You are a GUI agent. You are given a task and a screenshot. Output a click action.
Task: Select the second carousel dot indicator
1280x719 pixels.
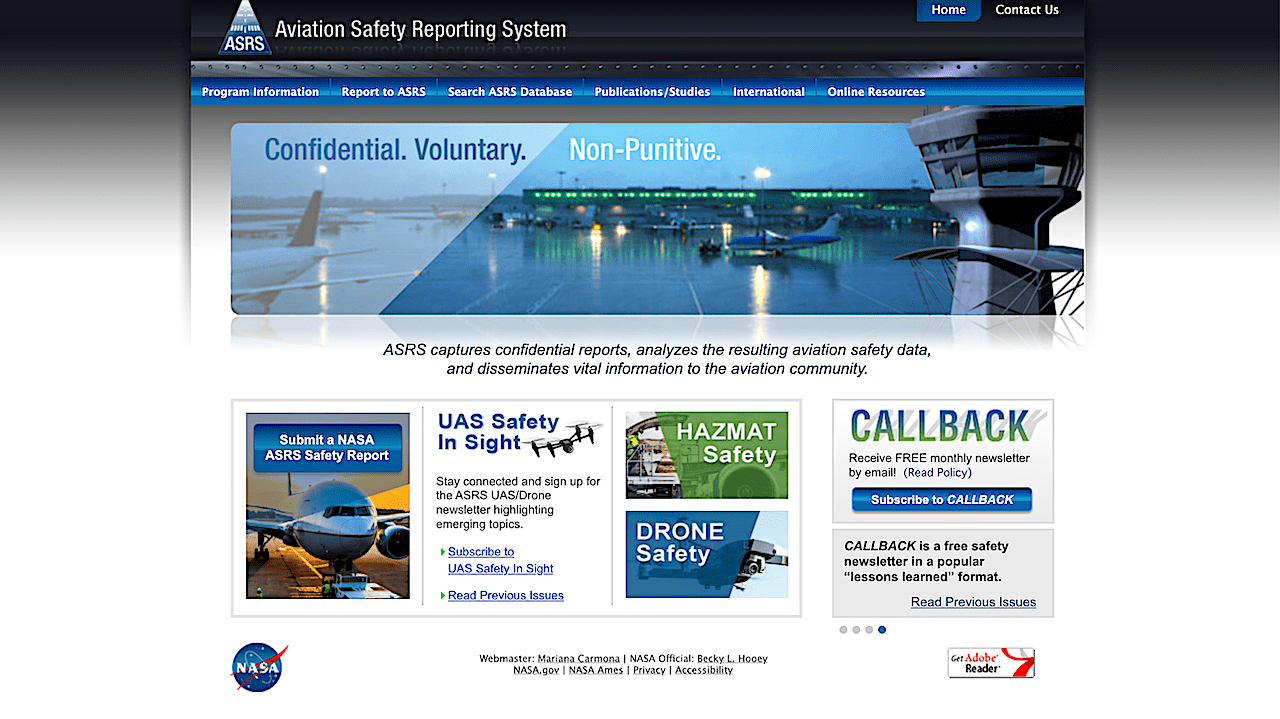point(856,630)
